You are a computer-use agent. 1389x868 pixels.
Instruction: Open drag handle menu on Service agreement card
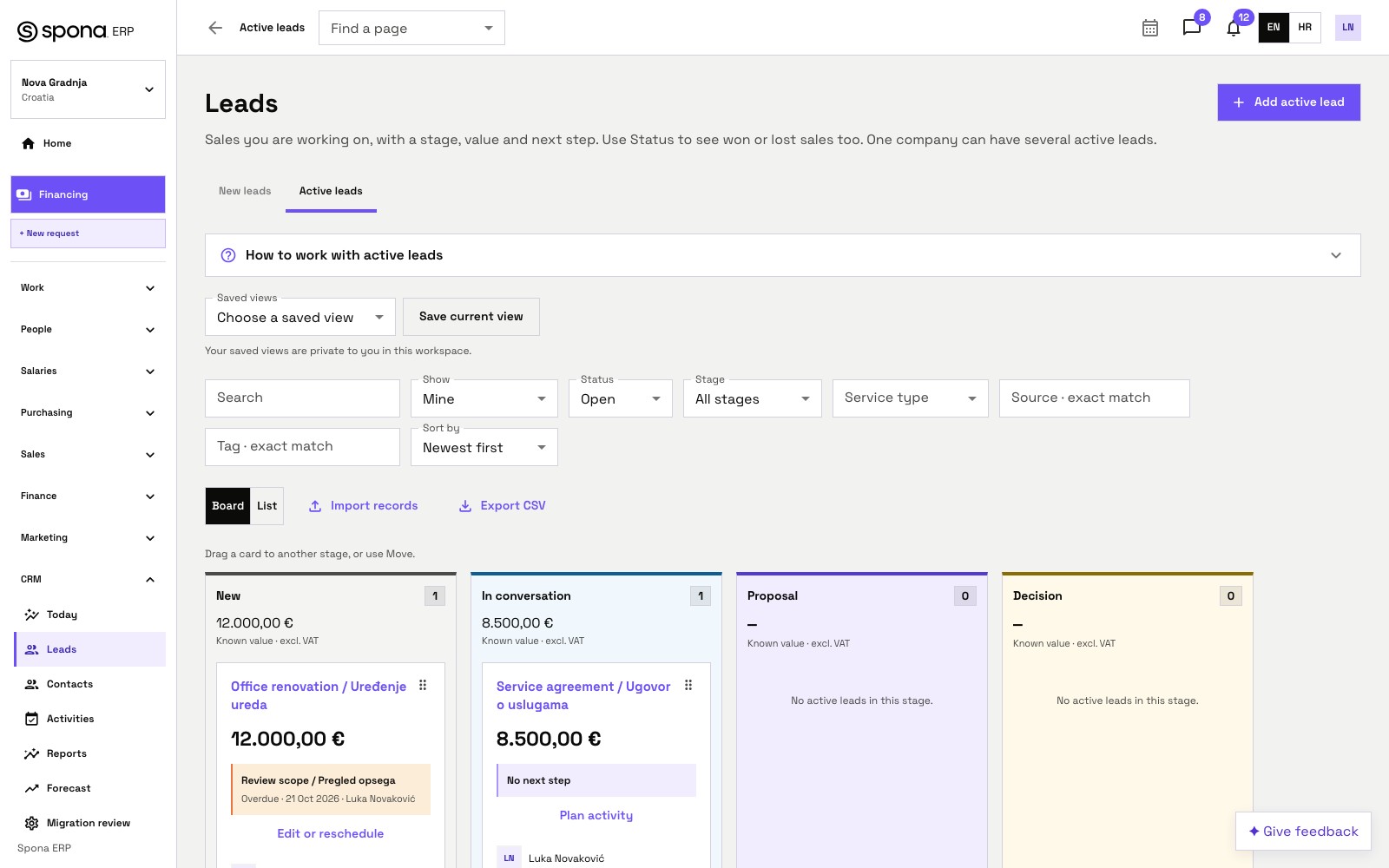click(688, 686)
